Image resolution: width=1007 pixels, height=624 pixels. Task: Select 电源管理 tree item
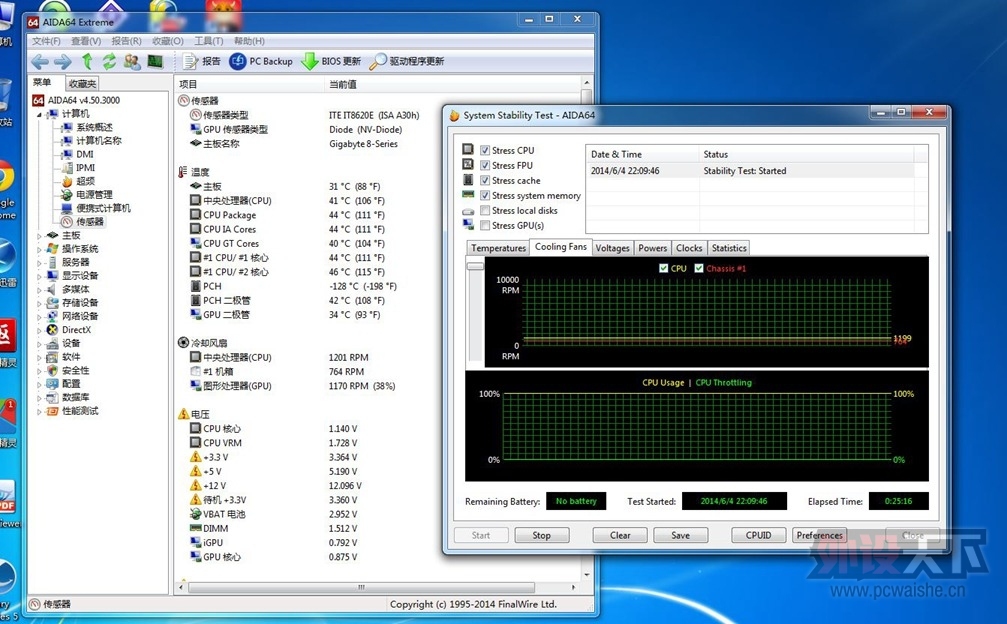[94, 195]
